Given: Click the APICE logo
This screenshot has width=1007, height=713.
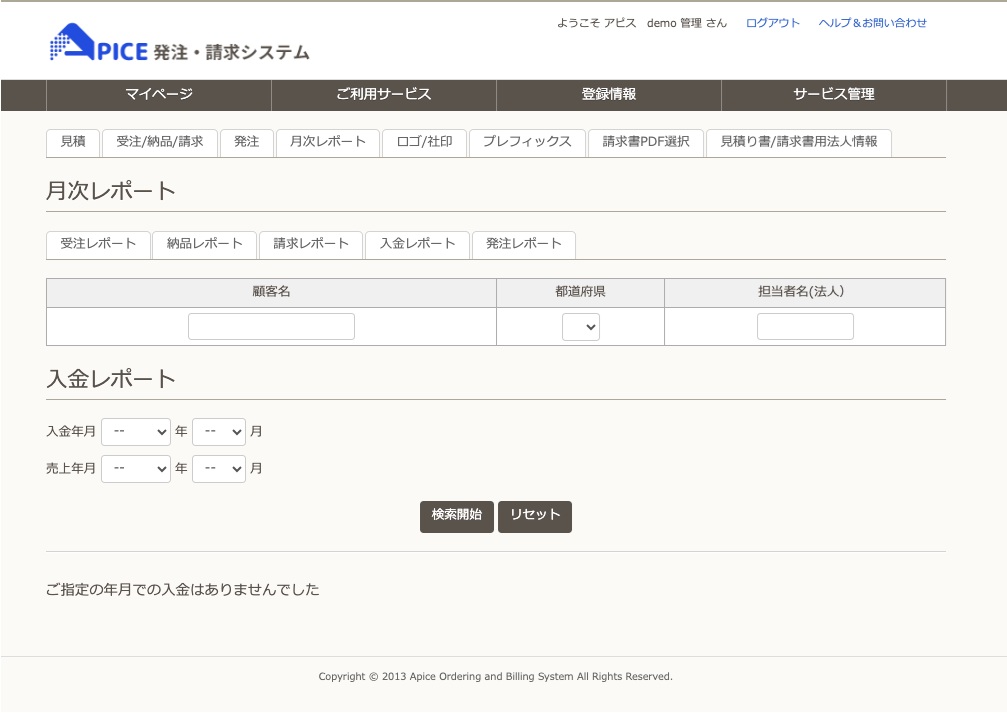Looking at the screenshot, I should 179,43.
